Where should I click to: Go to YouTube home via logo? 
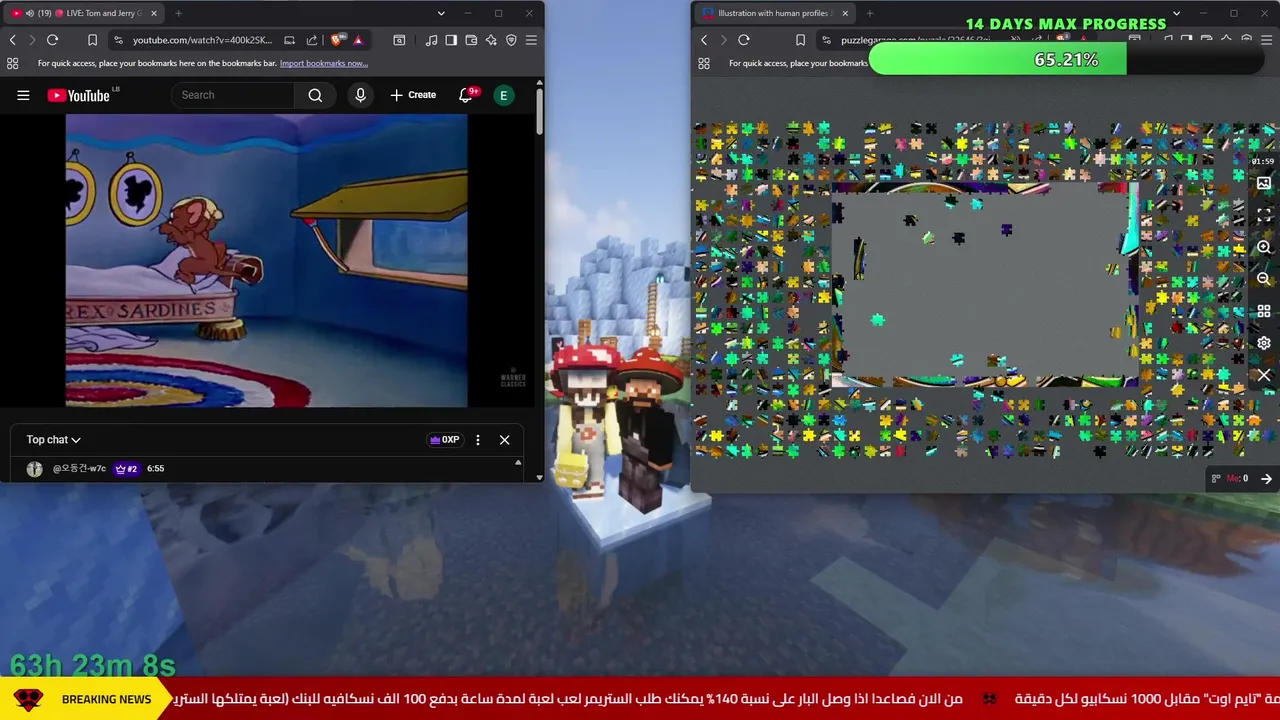click(x=79, y=95)
